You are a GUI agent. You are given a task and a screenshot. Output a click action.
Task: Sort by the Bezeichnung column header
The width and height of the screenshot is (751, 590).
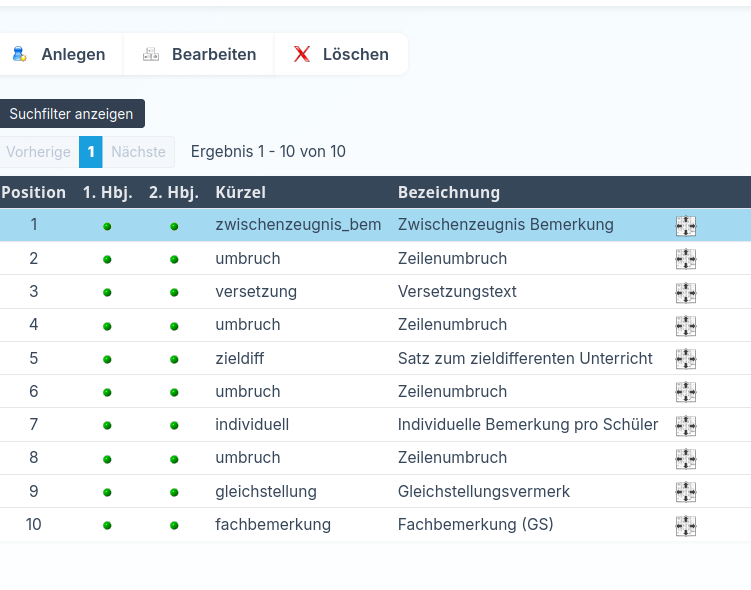pyautogui.click(x=448, y=192)
